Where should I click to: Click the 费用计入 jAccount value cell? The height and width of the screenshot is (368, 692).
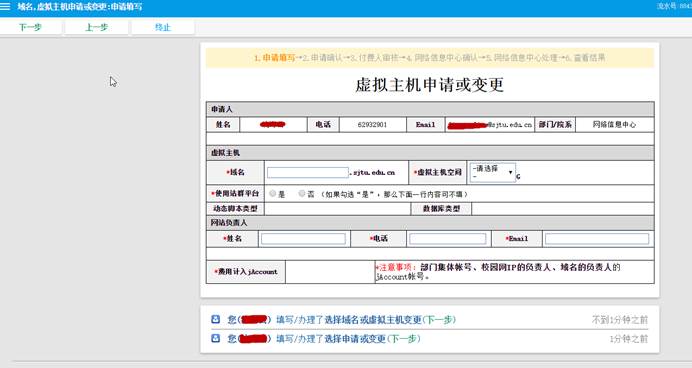pos(330,272)
